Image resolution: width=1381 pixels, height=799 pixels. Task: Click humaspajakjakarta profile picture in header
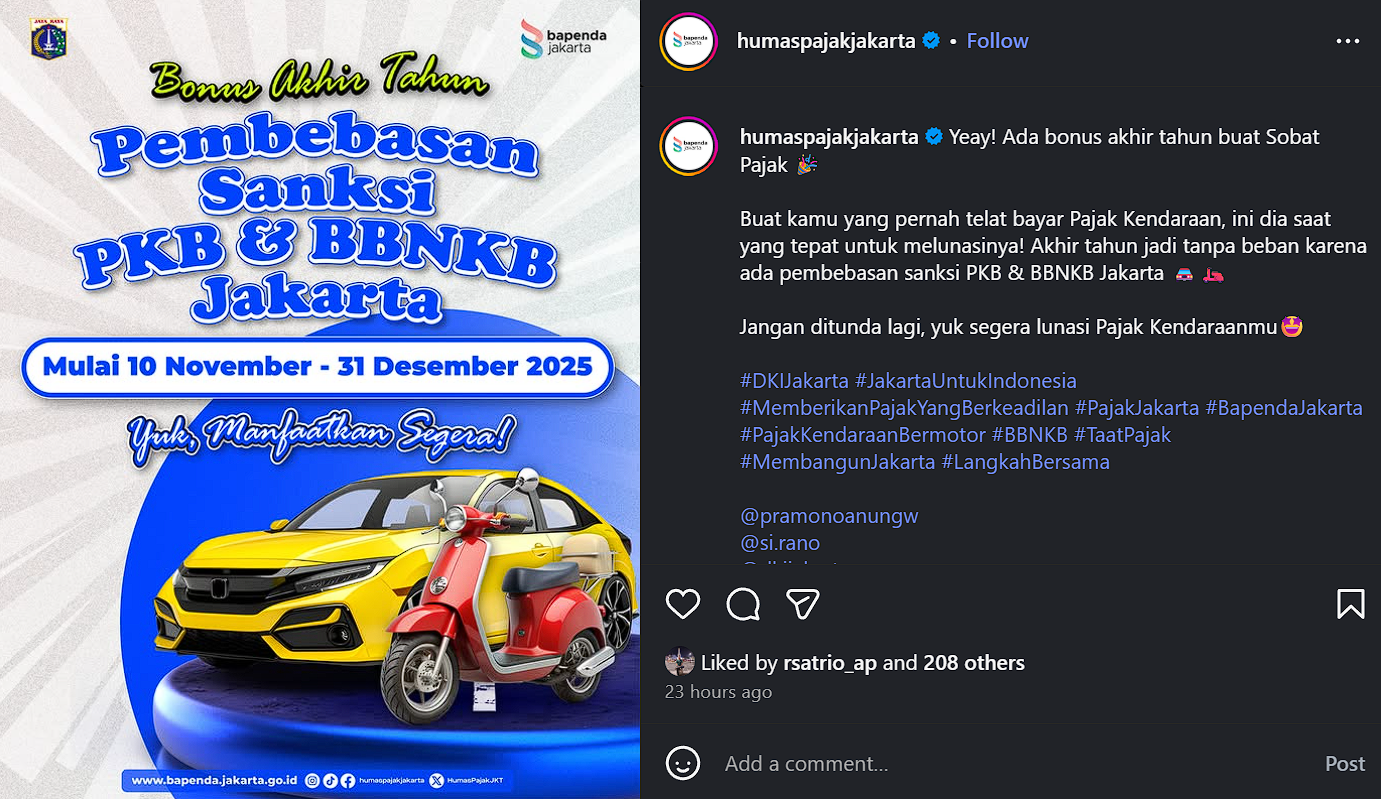tap(689, 41)
